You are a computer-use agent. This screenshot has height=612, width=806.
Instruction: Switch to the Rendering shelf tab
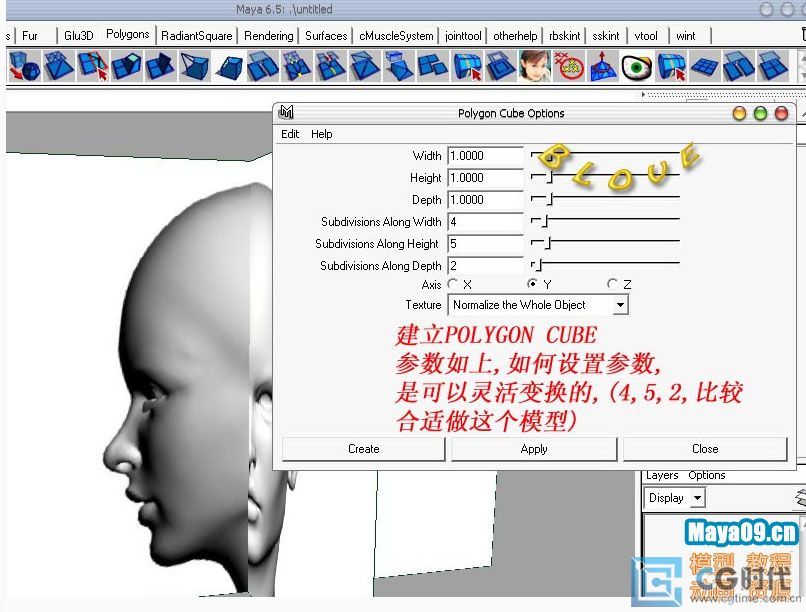(x=268, y=36)
